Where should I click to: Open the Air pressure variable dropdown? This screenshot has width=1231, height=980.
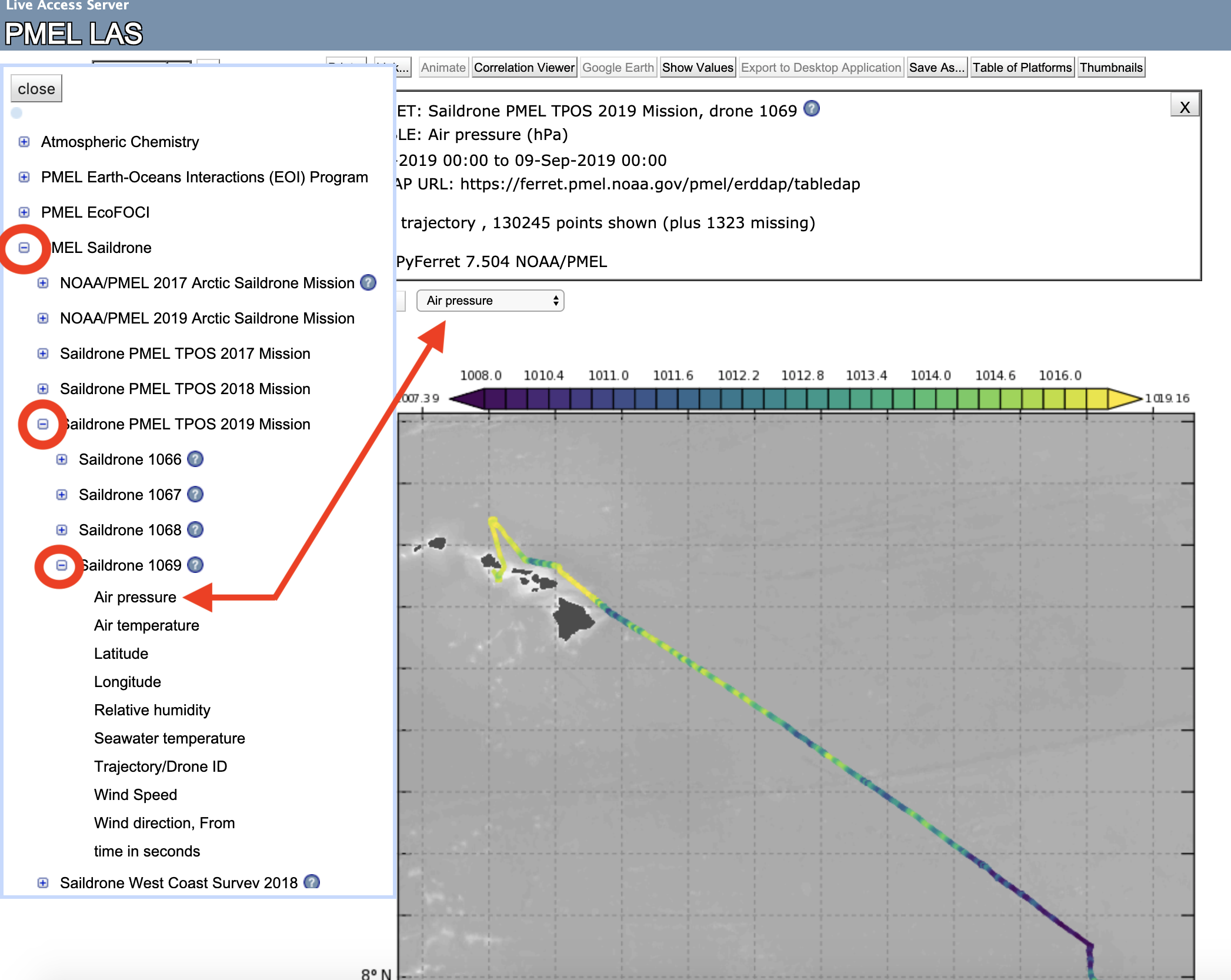coord(490,301)
